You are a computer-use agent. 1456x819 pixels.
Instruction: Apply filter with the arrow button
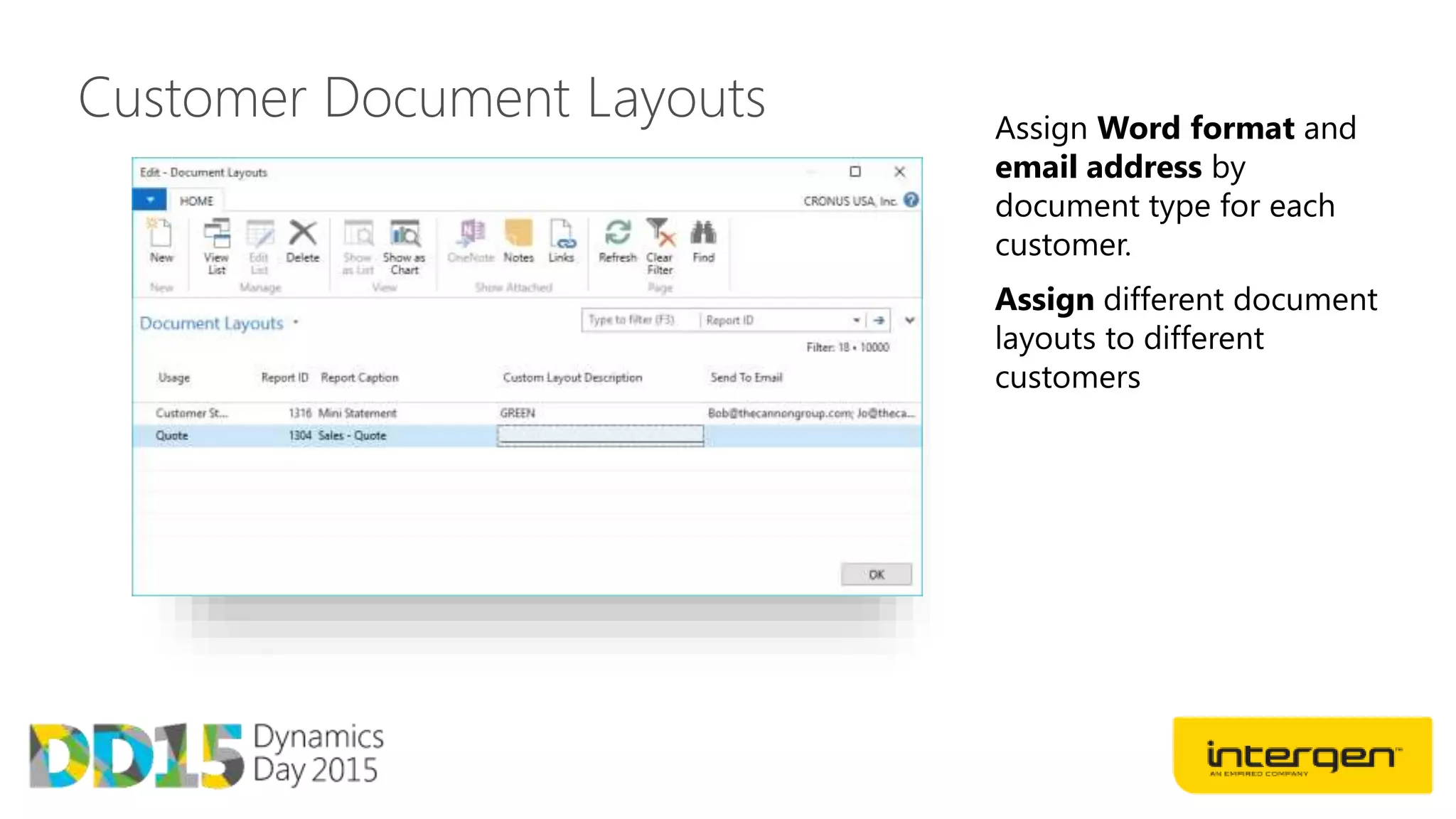[879, 321]
